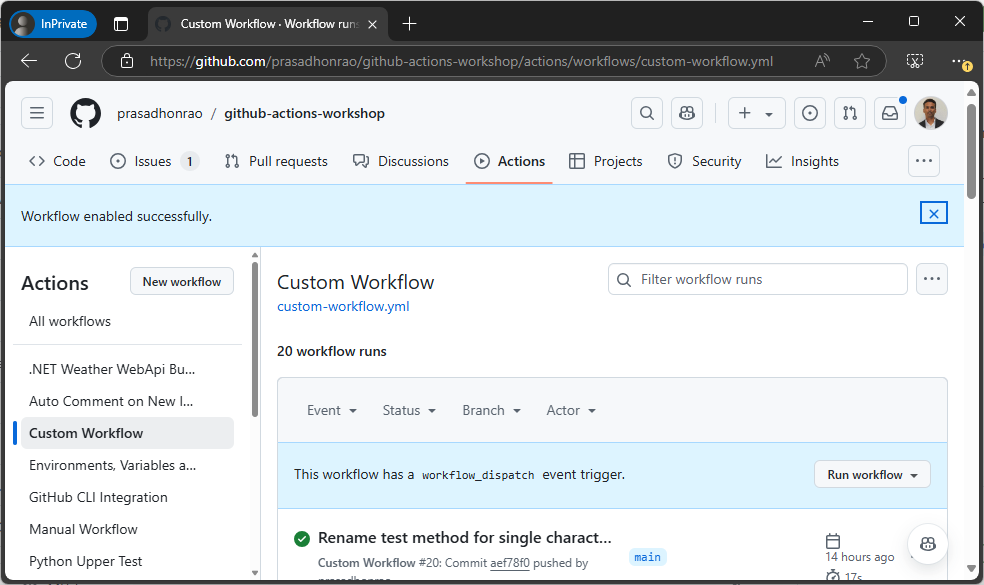Open the tab actions menu icon
Viewport: 984px width, 585px height.
(121, 24)
